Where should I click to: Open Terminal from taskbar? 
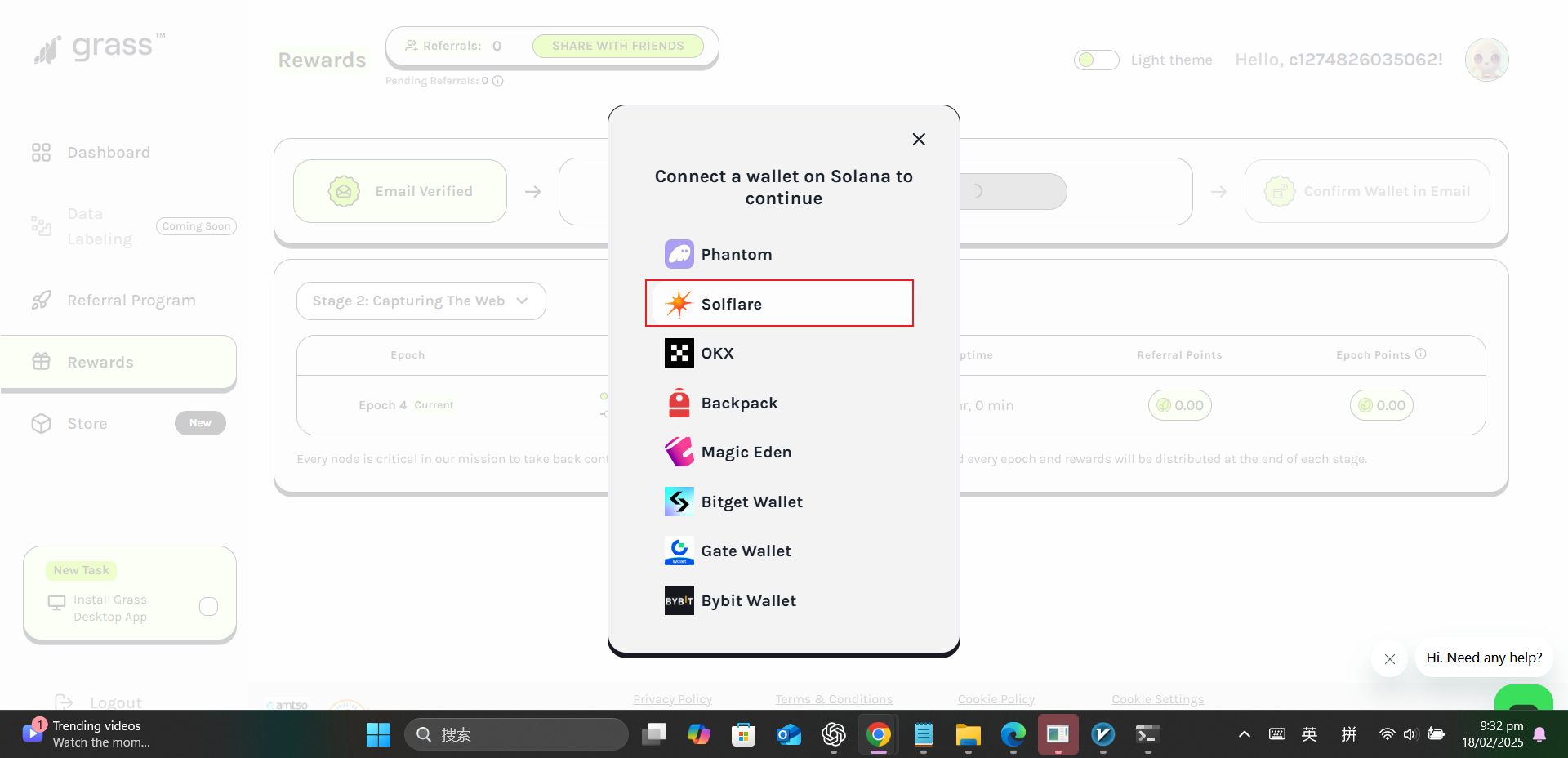click(x=1147, y=734)
